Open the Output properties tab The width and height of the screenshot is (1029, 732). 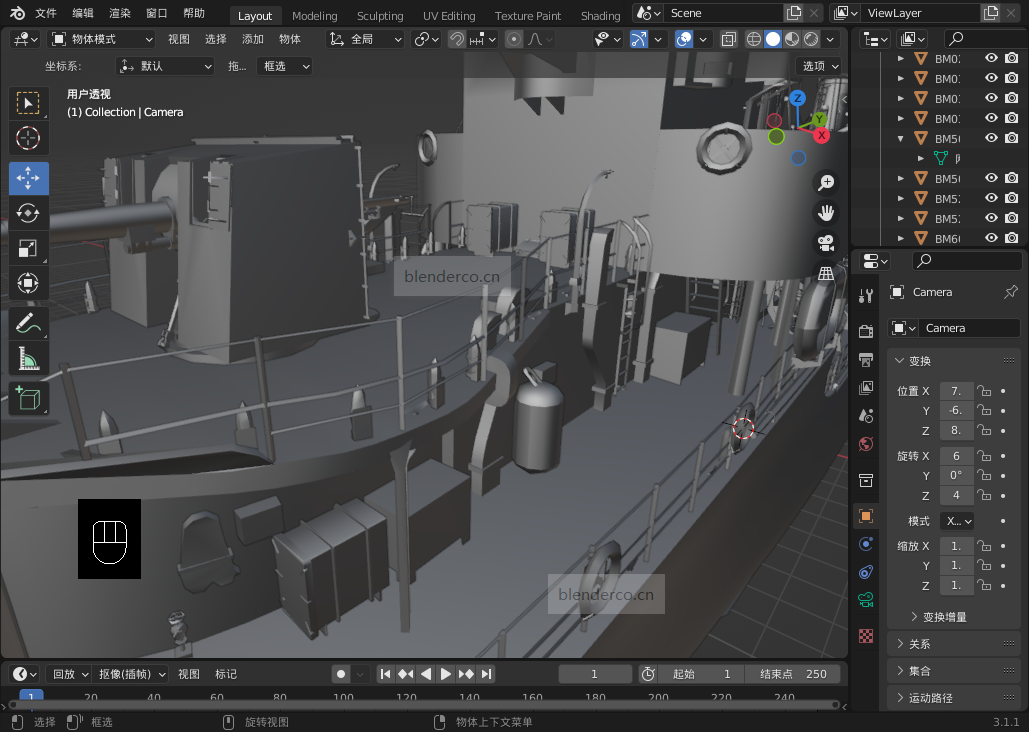[x=866, y=359]
